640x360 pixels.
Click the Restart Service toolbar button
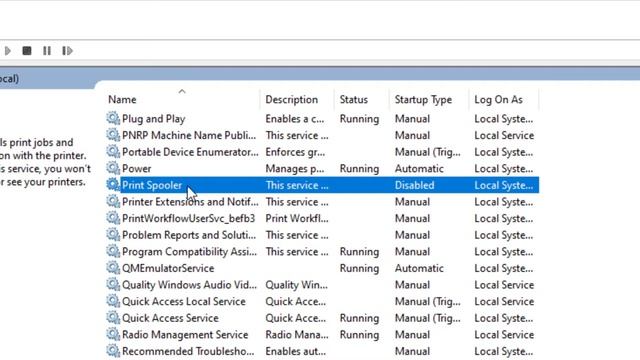pyautogui.click(x=67, y=51)
